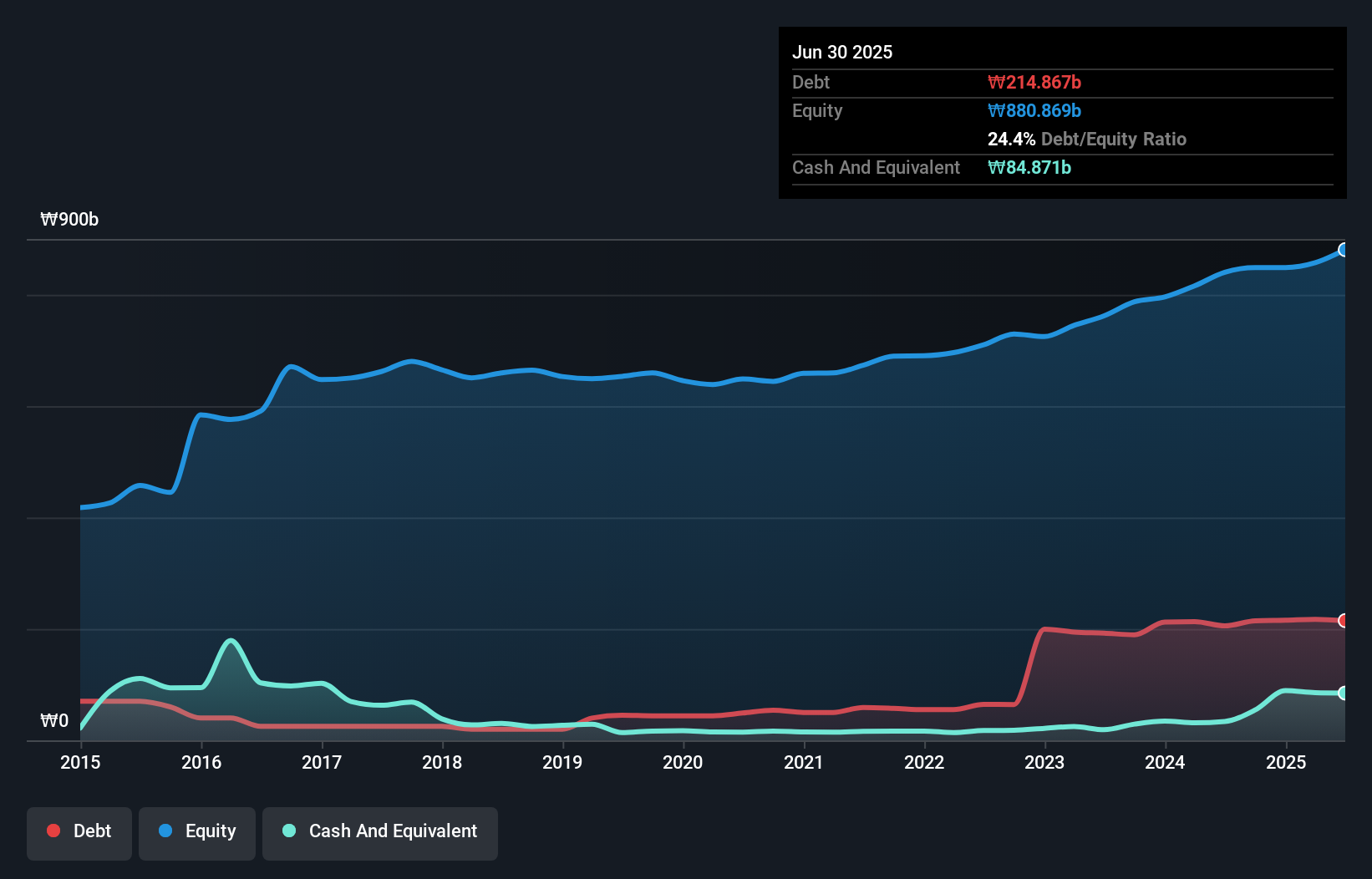This screenshot has width=1372, height=879.
Task: Select the Debt endpoint marker on the chart
Action: tap(1342, 620)
